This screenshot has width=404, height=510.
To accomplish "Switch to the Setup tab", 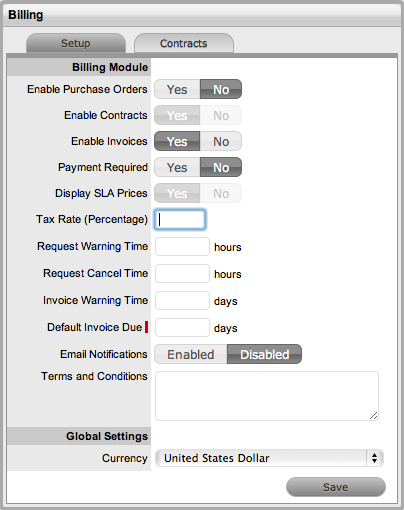I will [x=76, y=43].
